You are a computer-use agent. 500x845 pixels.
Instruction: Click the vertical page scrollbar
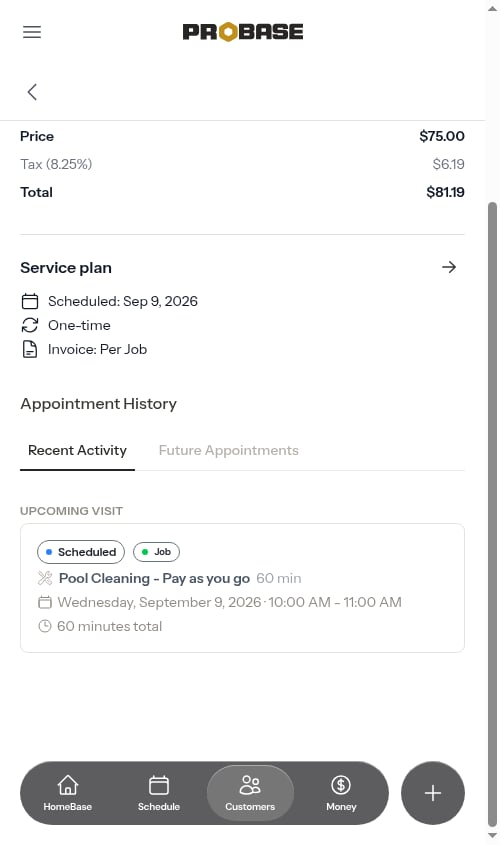[492, 514]
